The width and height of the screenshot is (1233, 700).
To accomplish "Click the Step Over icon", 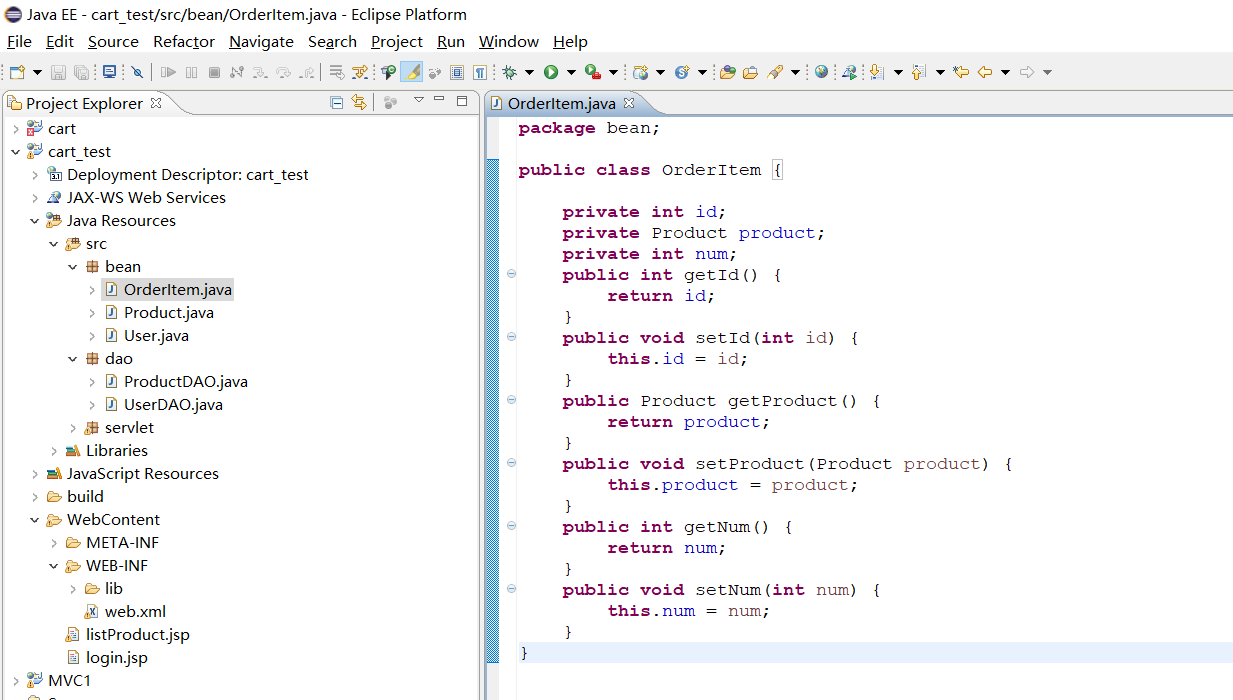I will [x=284, y=72].
